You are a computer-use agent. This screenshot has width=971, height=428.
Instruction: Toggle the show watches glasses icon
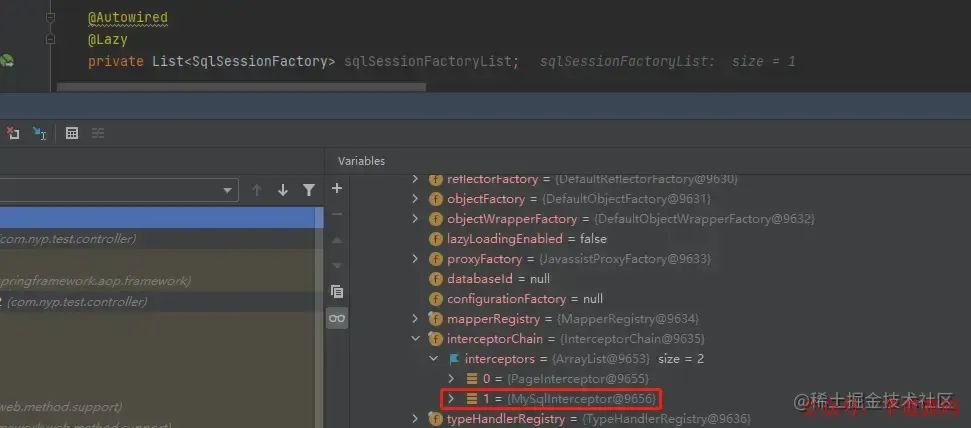pyautogui.click(x=337, y=318)
